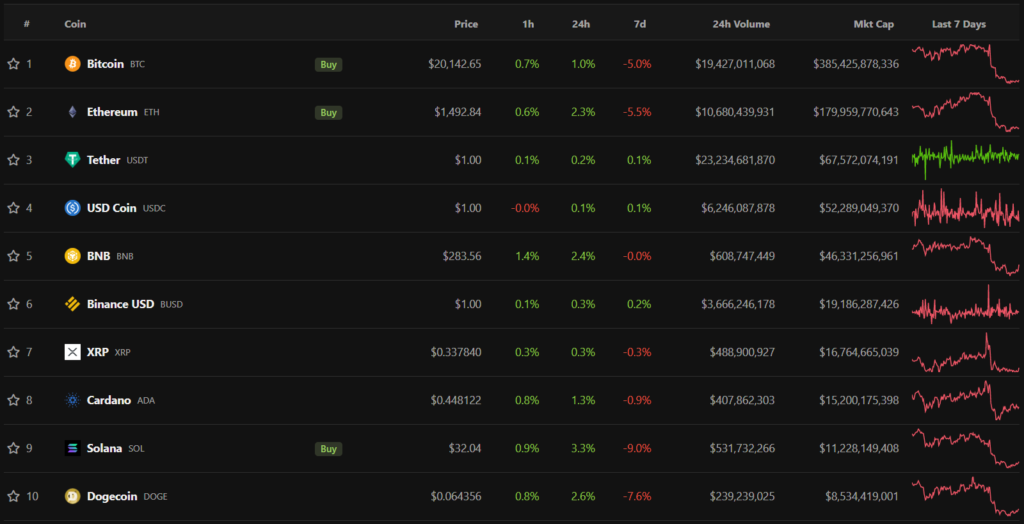1024x524 pixels.
Task: Sort by the 24h Volume column header
Action: tap(741, 24)
